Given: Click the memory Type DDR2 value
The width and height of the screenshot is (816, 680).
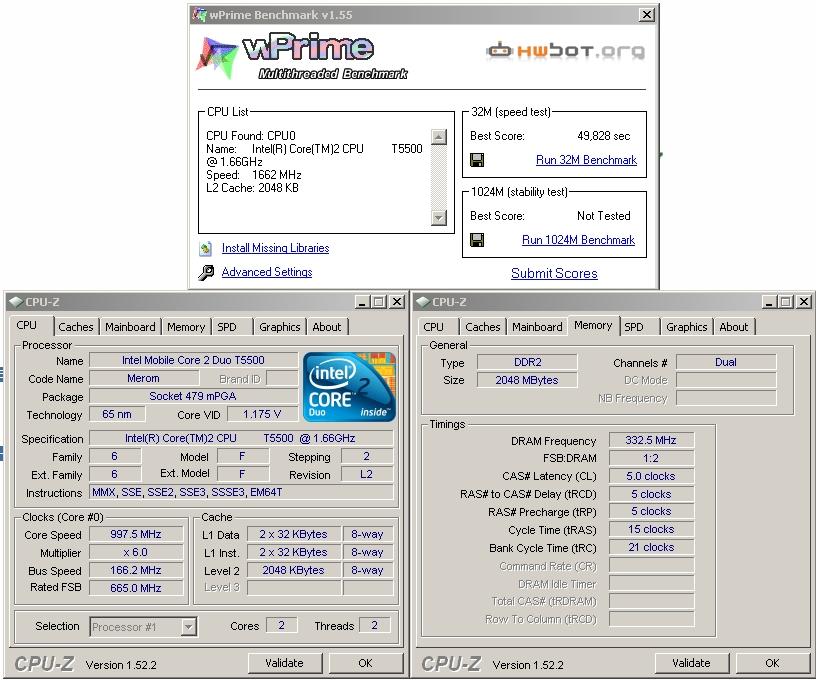Looking at the screenshot, I should (527, 362).
